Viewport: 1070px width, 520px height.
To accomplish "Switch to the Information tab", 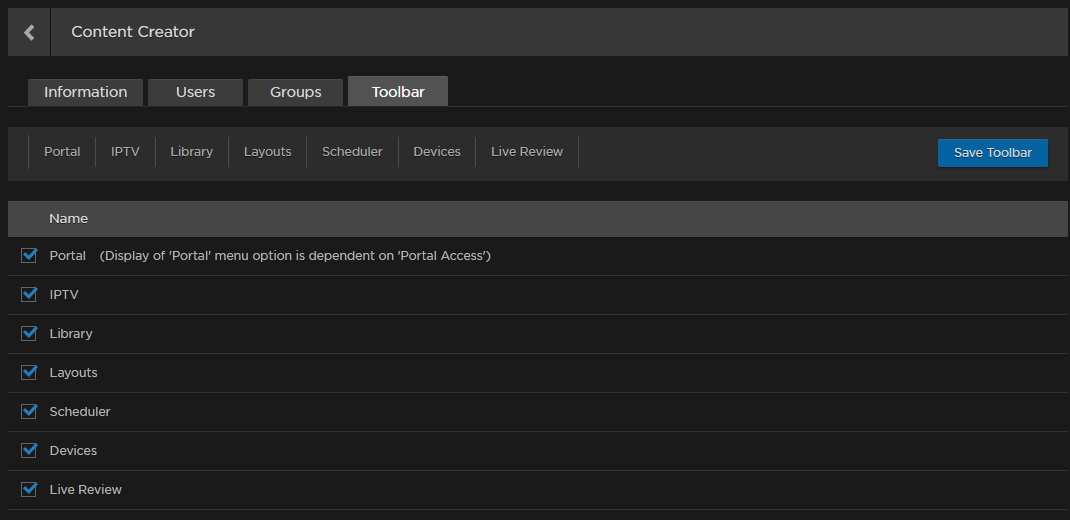I will 85,92.
